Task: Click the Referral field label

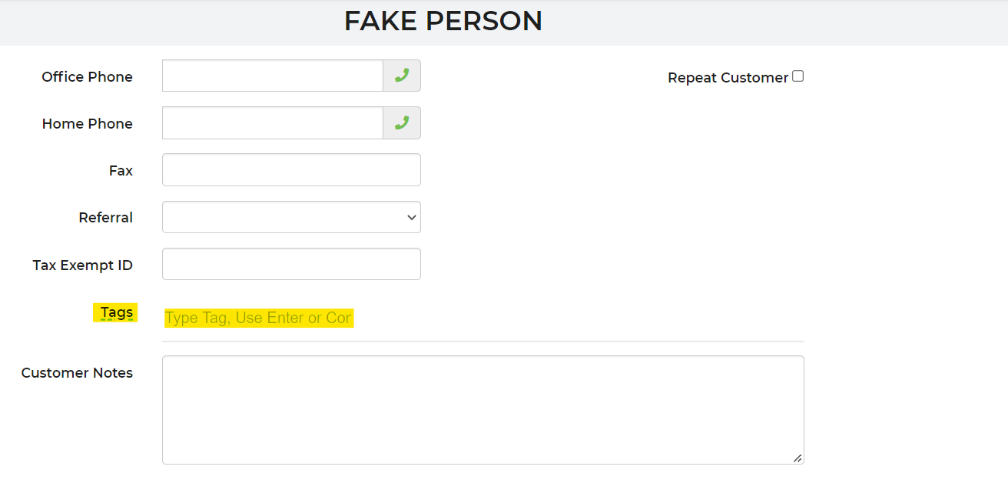Action: 105,217
